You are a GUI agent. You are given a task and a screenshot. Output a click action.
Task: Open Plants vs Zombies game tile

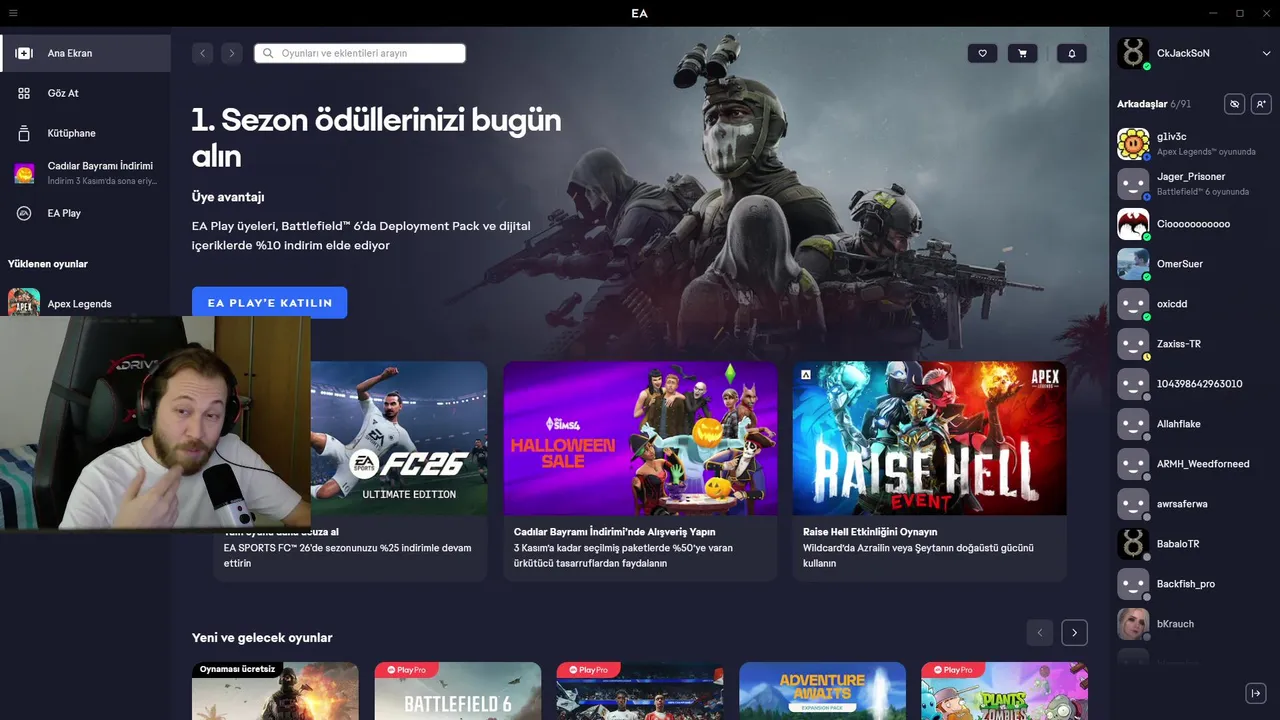click(1004, 691)
